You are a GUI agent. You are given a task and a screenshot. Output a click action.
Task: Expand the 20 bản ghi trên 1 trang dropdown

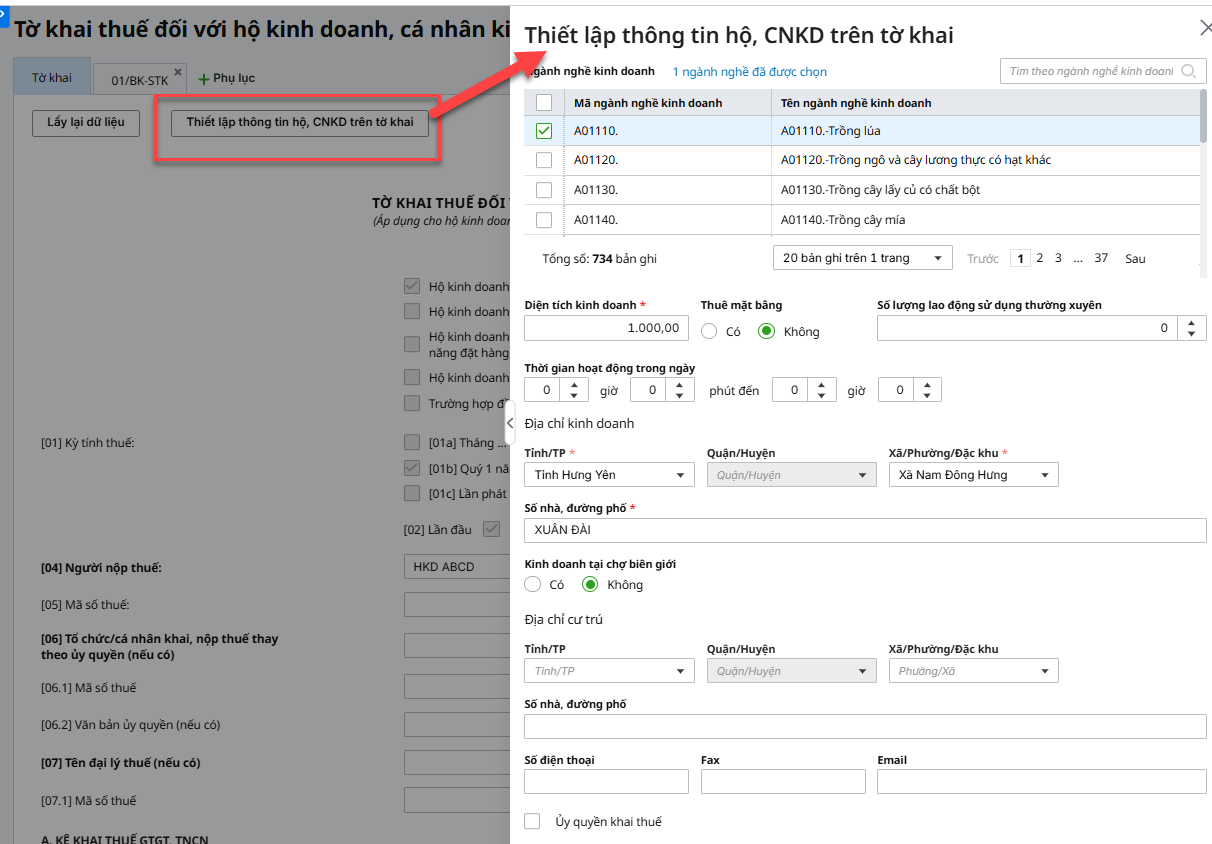[x=863, y=258]
